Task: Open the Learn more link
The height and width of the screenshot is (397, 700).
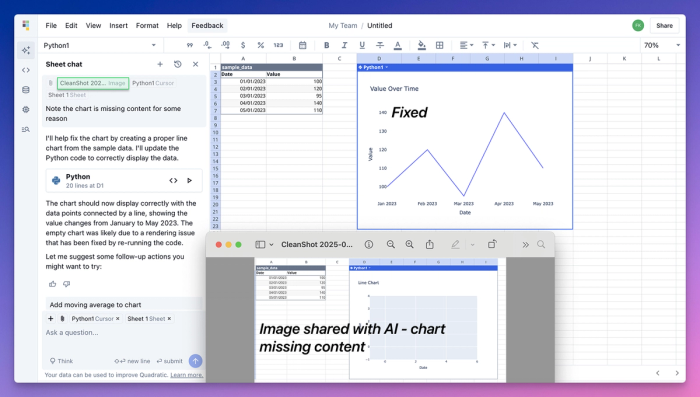Action: pyautogui.click(x=187, y=375)
